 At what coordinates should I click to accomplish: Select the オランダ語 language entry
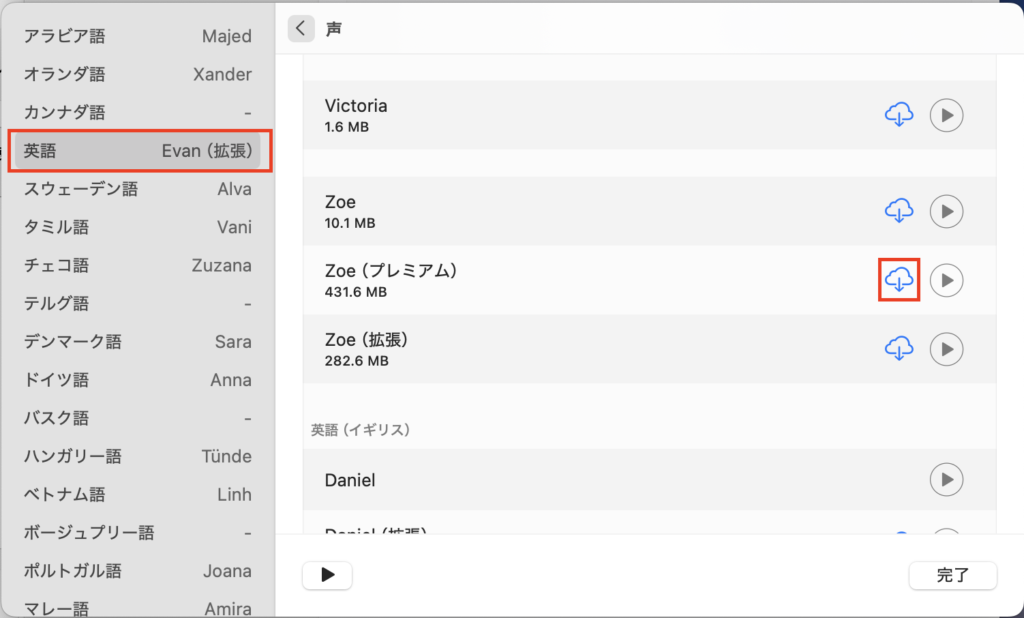(138, 74)
